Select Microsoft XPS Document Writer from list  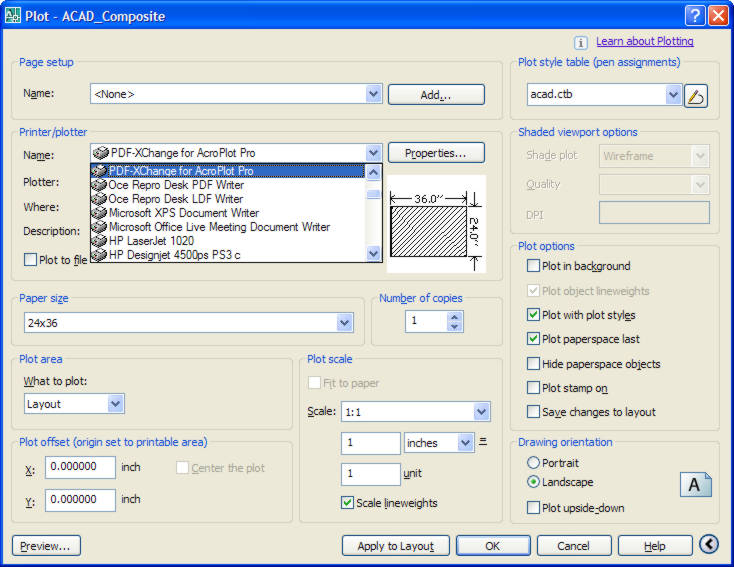pyautogui.click(x=185, y=213)
